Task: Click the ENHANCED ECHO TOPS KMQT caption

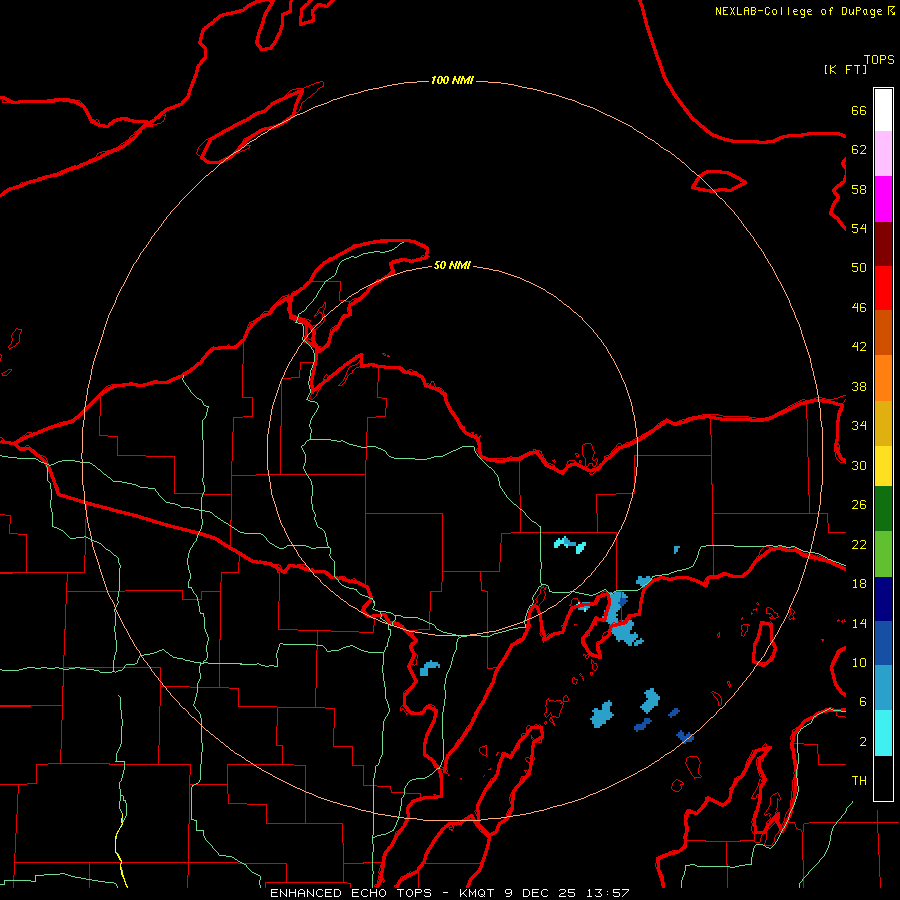Action: pyautogui.click(x=450, y=893)
